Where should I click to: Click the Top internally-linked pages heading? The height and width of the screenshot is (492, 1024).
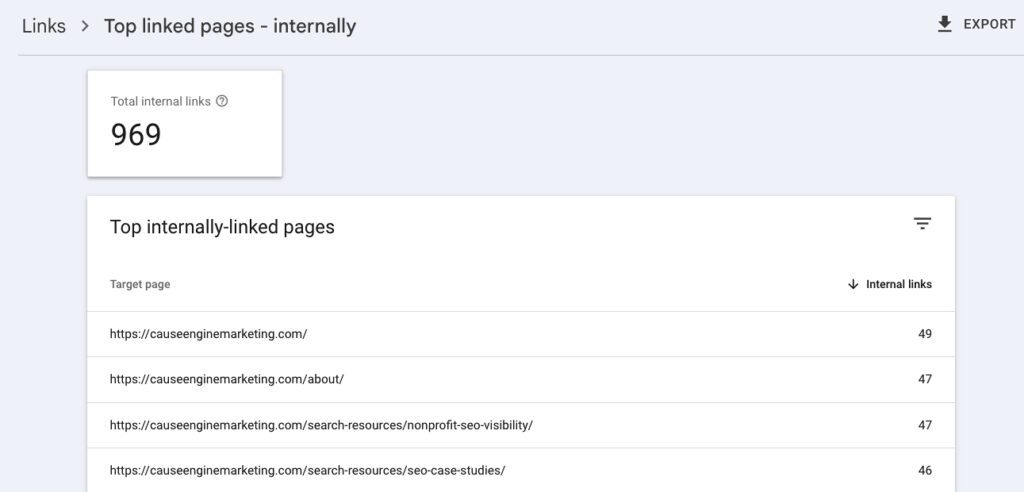click(x=222, y=227)
